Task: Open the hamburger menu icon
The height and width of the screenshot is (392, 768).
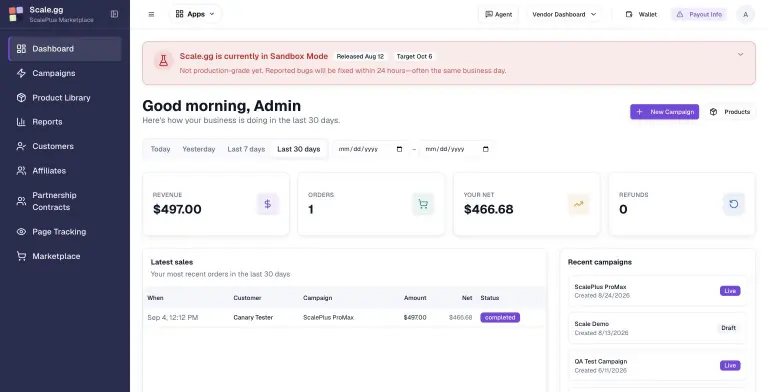Action: (151, 14)
